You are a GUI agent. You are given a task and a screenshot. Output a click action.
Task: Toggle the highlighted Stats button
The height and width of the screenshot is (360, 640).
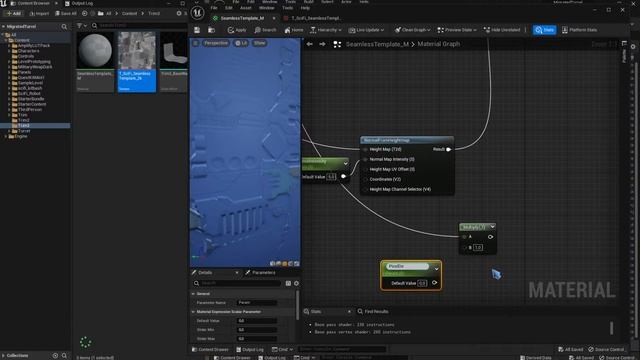[x=544, y=30]
